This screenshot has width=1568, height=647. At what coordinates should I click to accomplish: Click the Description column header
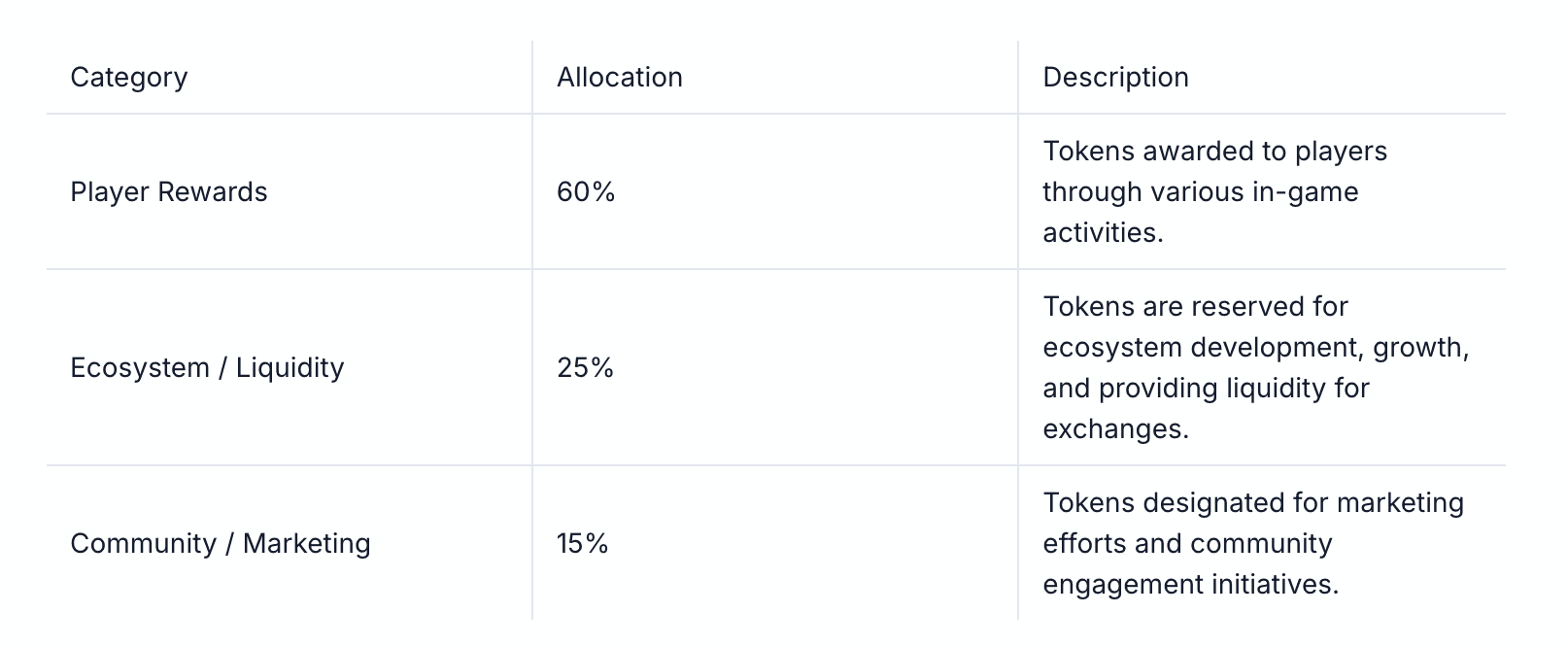point(1115,78)
